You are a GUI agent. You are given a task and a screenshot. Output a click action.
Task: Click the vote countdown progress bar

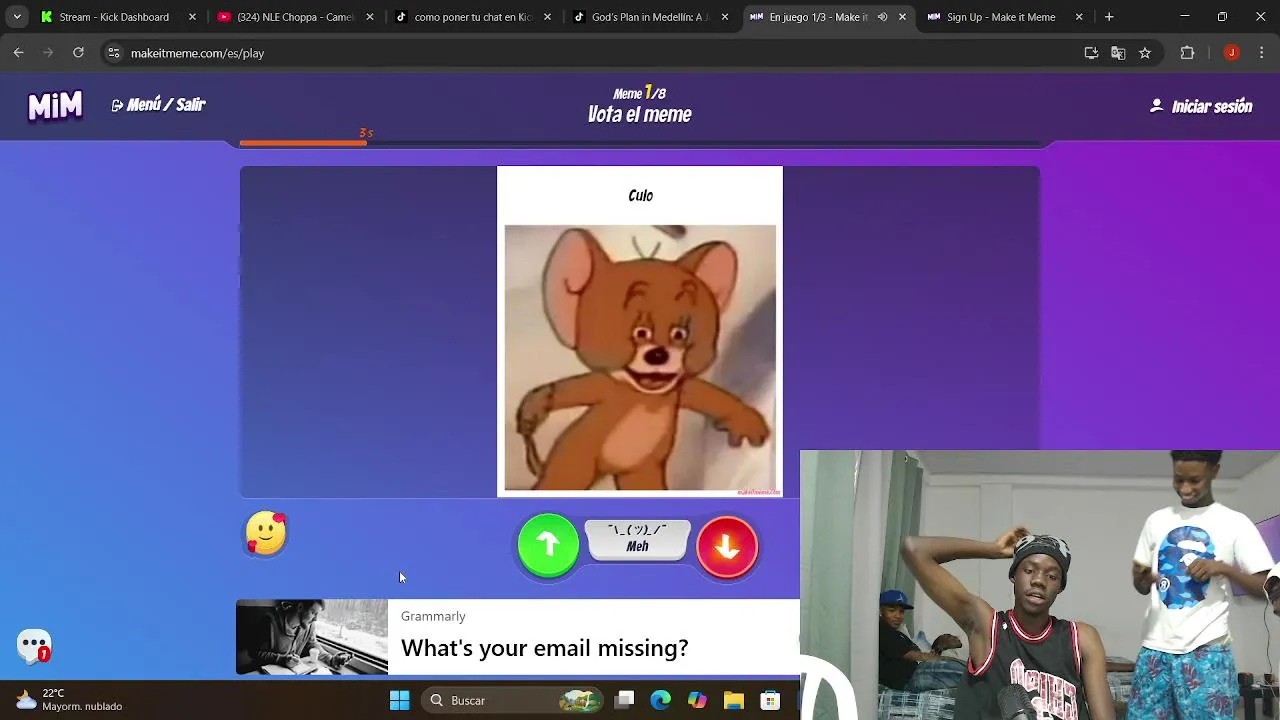pyautogui.click(x=640, y=143)
